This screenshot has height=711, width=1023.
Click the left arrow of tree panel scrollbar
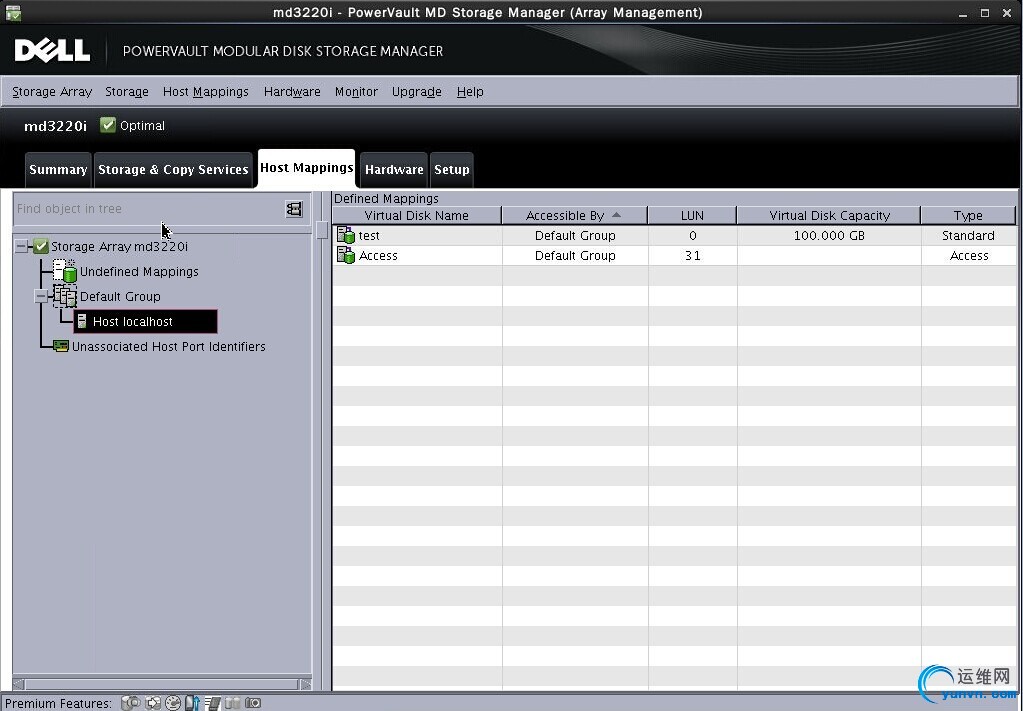pyautogui.click(x=19, y=684)
